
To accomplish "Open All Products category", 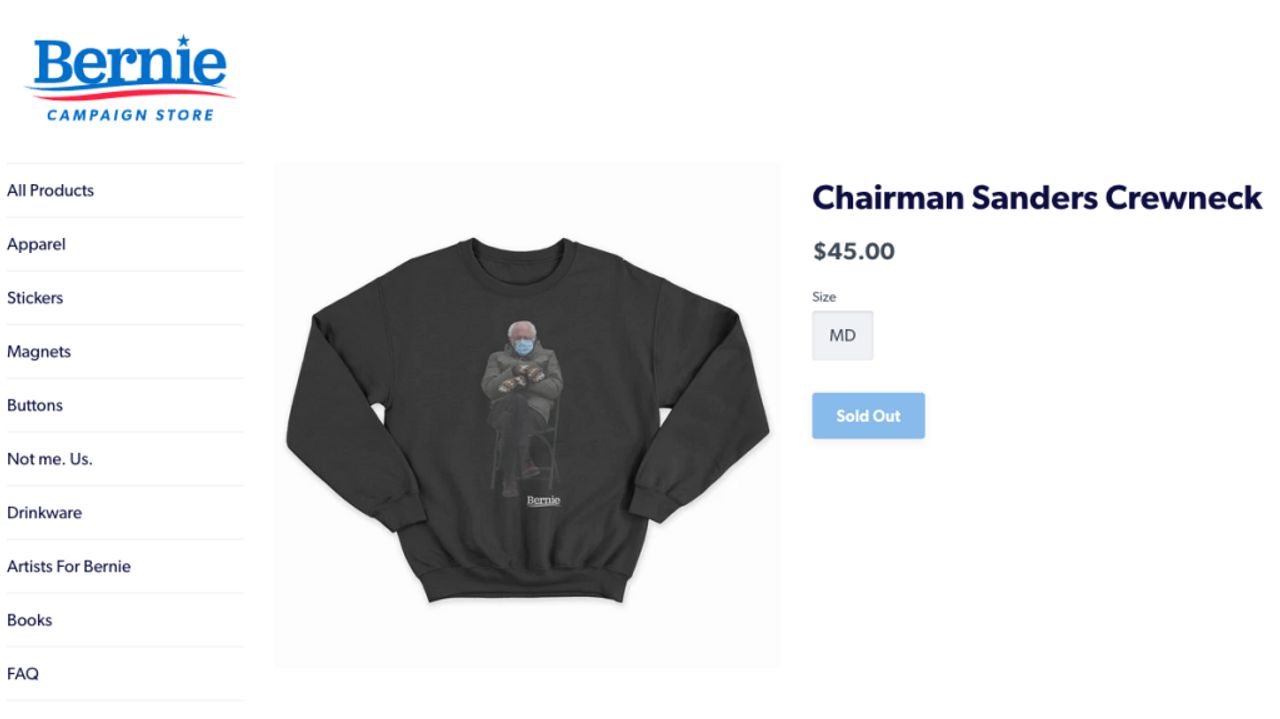I will [50, 190].
